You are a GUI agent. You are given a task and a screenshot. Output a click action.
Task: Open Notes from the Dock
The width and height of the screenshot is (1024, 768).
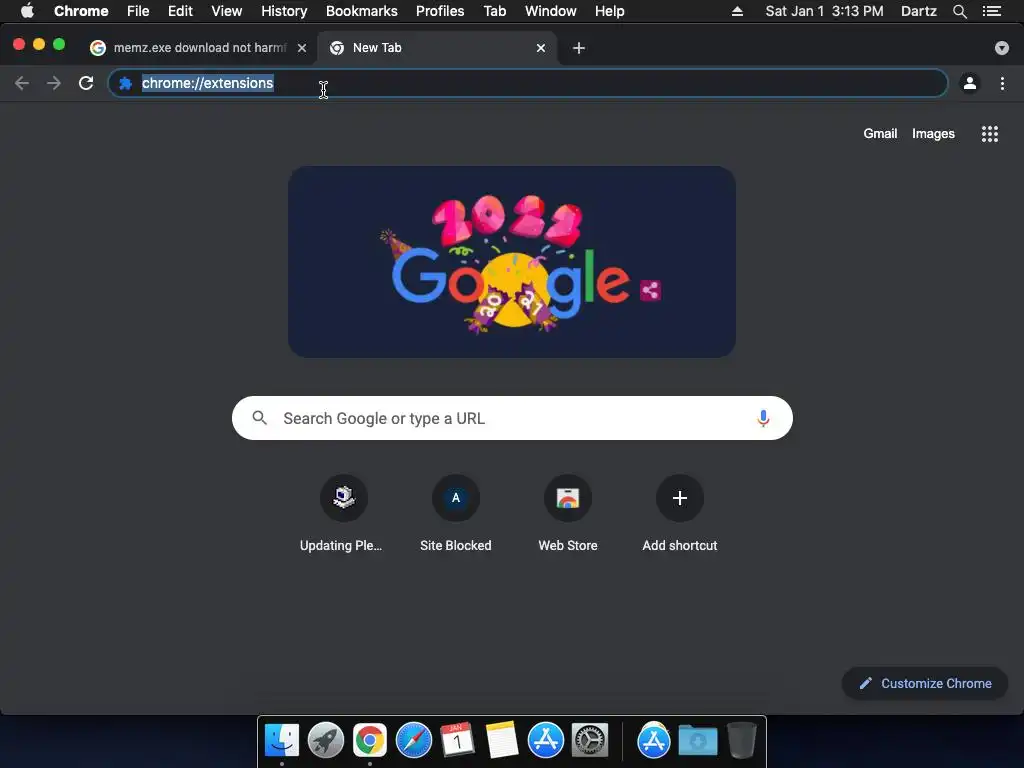[502, 741]
